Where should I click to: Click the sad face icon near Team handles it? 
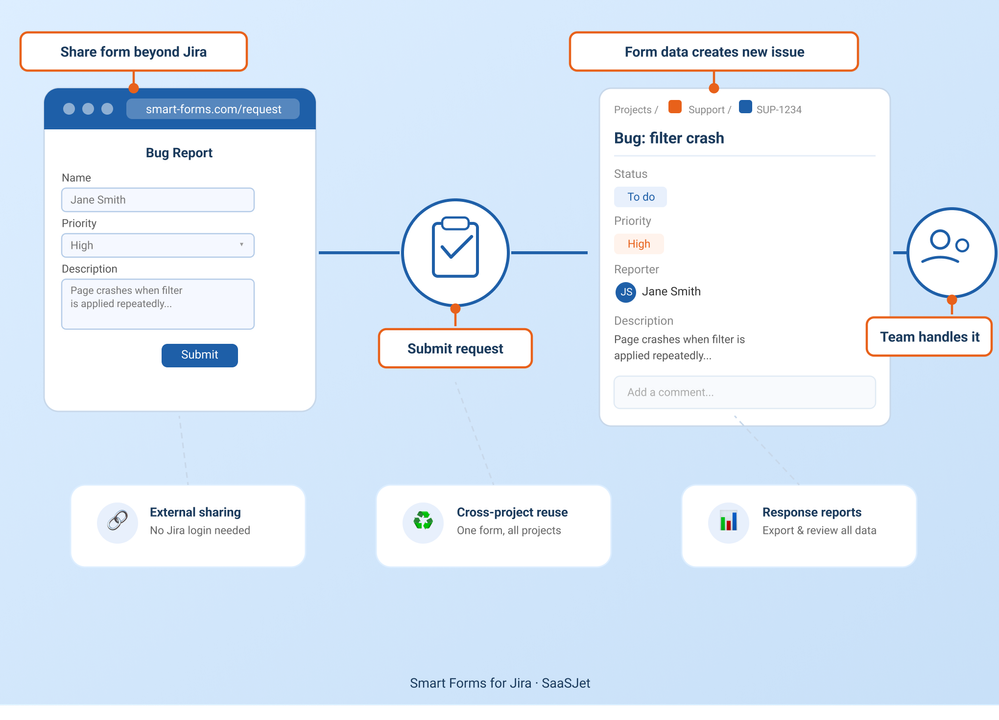click(950, 253)
